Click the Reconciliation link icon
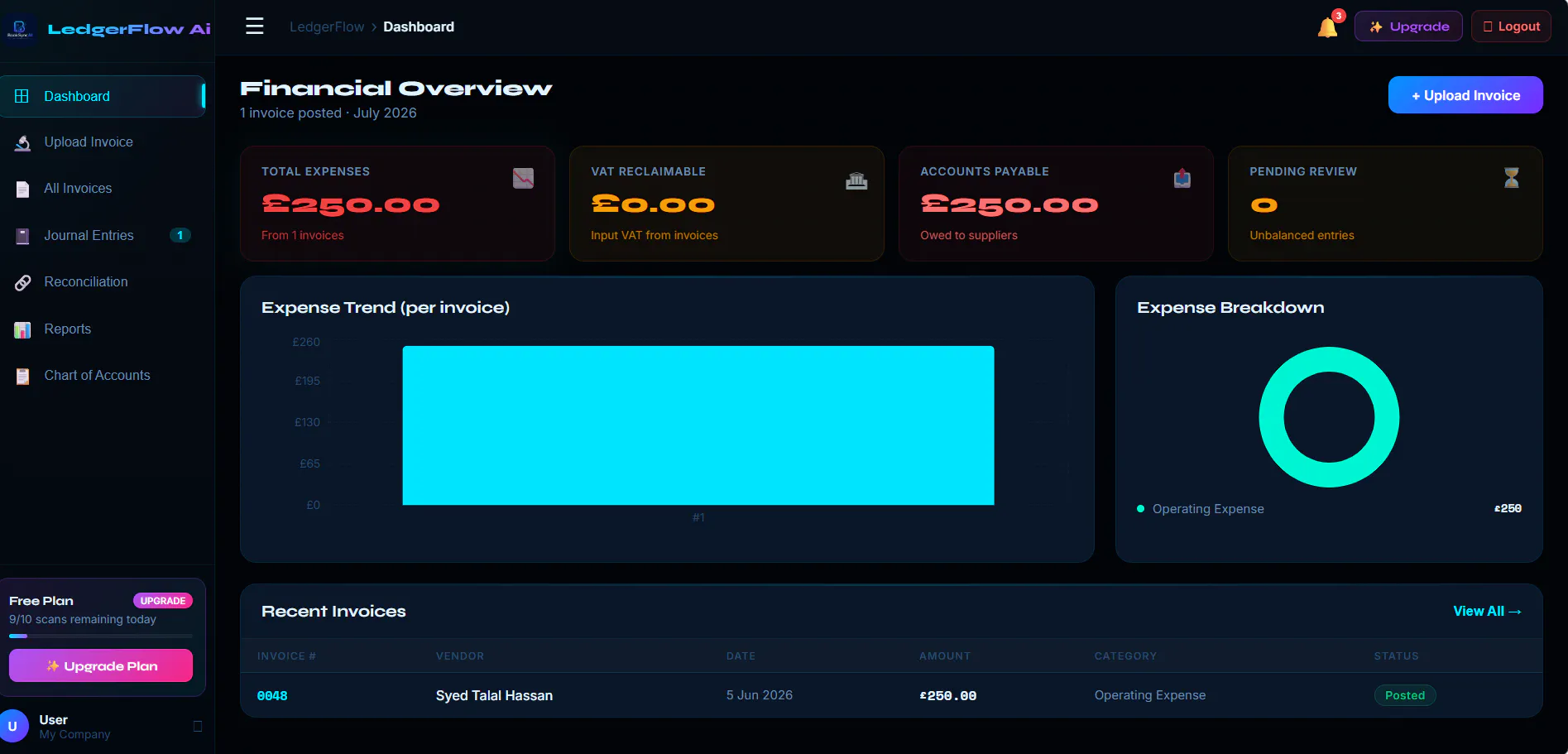Image resolution: width=1568 pixels, height=754 pixels. [22, 282]
